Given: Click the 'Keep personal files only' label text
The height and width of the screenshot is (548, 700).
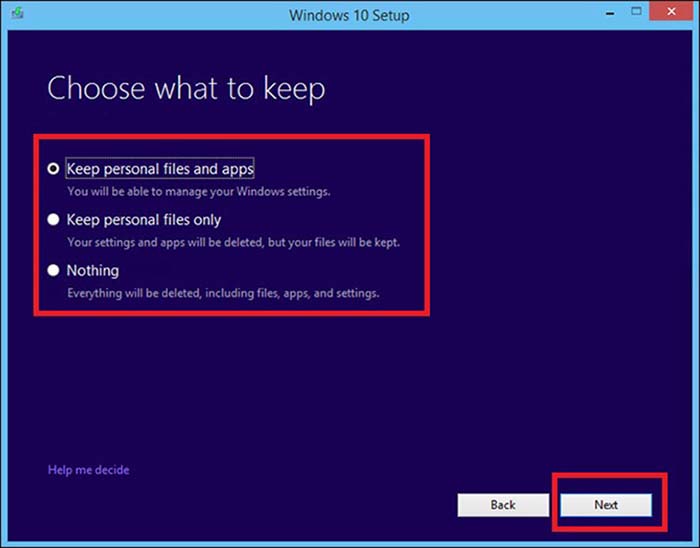Looking at the screenshot, I should tap(143, 220).
